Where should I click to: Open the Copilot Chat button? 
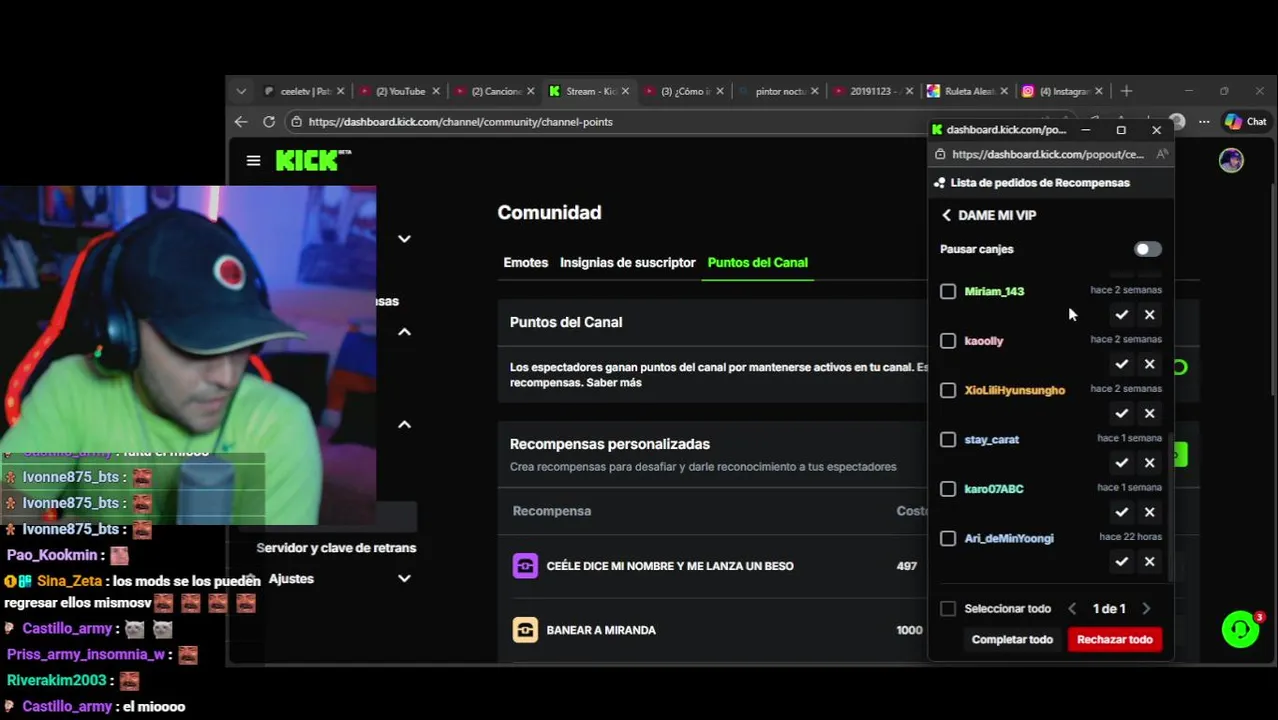click(1246, 122)
